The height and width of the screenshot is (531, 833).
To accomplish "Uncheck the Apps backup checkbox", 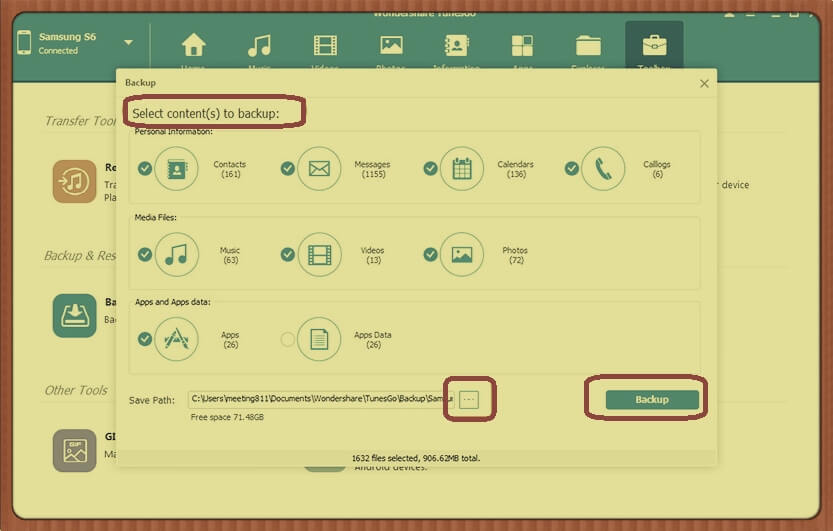I will 144,339.
